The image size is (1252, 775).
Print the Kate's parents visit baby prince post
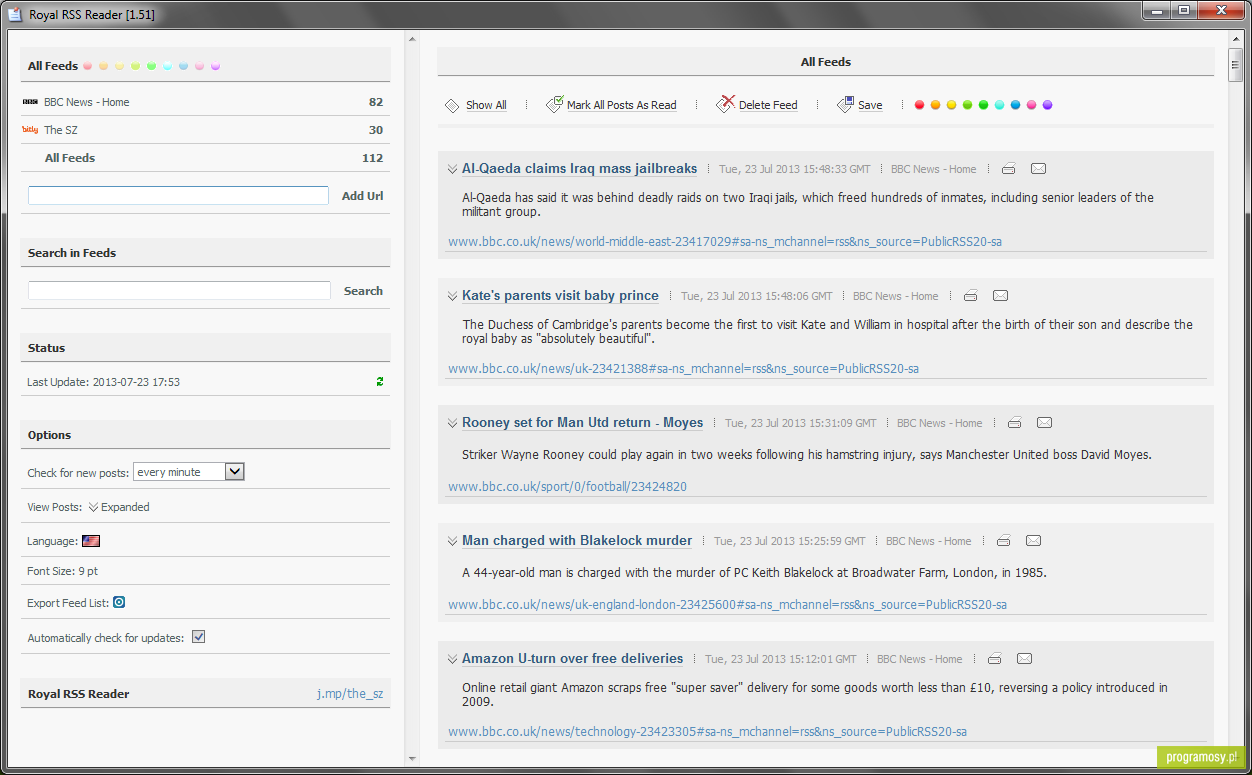pos(970,296)
